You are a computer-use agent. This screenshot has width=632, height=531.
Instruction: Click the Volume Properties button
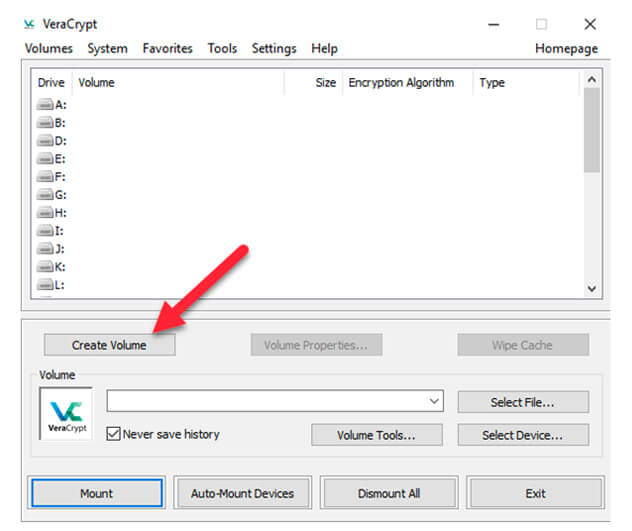pyautogui.click(x=316, y=345)
